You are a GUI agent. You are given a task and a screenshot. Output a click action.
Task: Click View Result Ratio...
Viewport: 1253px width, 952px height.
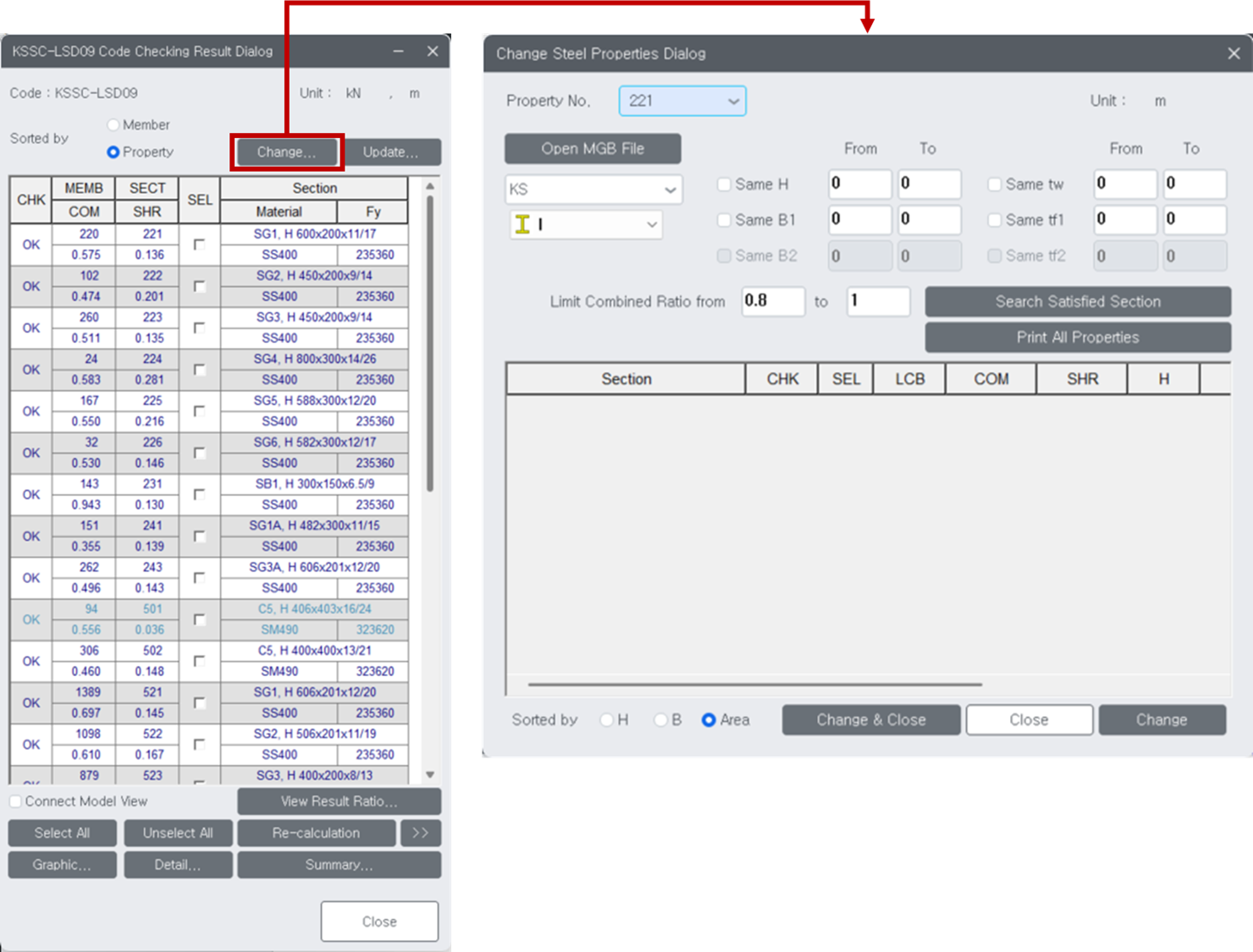(x=338, y=801)
